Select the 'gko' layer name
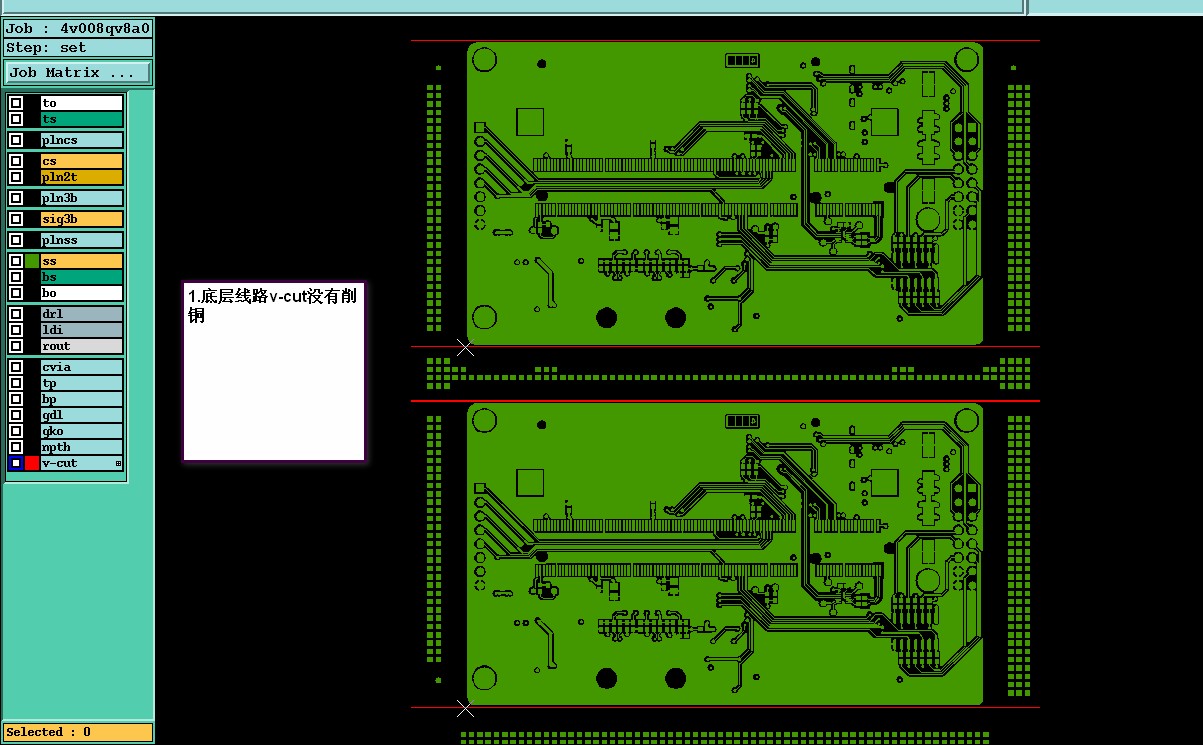 [x=82, y=431]
